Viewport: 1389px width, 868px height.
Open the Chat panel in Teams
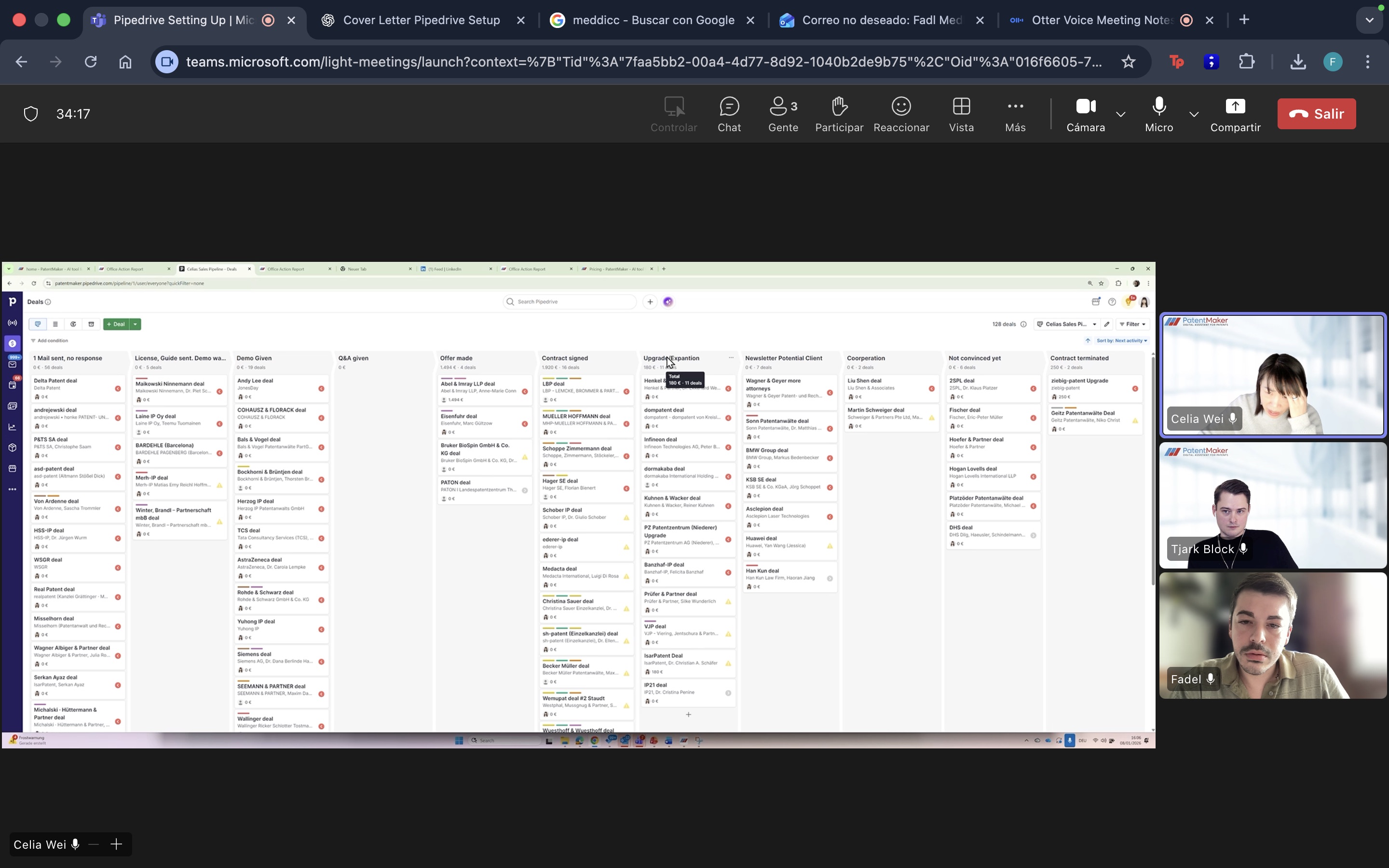(729, 114)
